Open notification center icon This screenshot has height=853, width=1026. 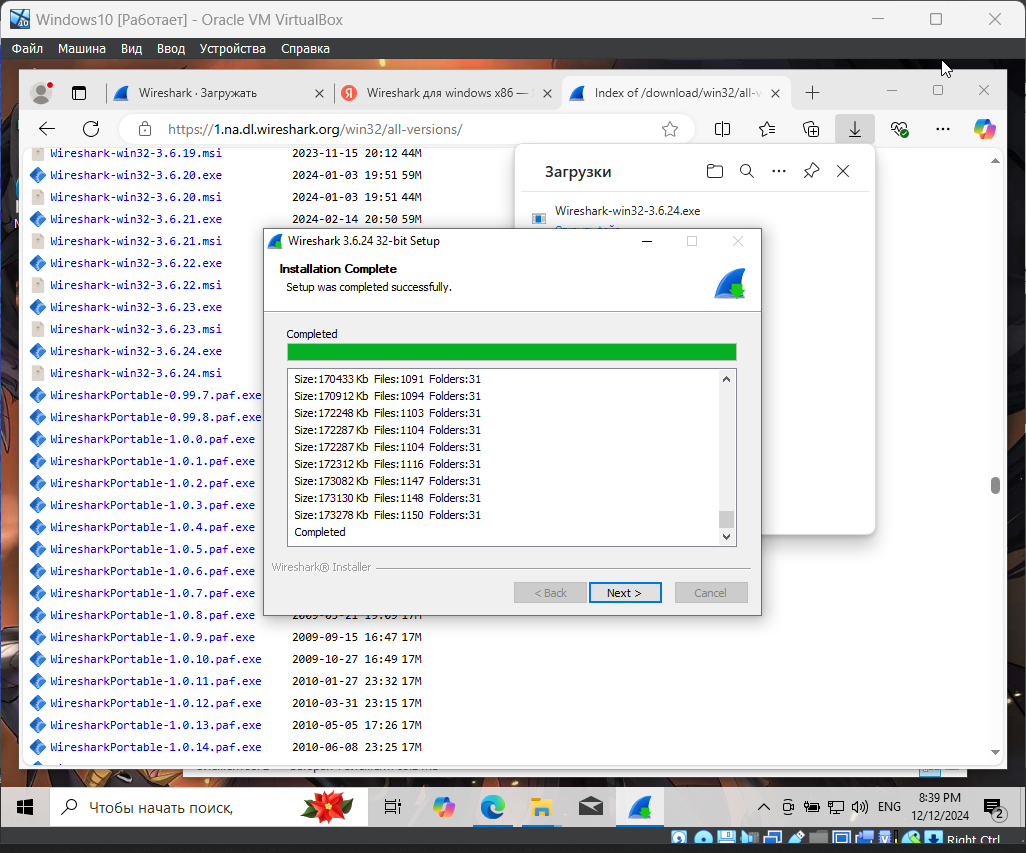coord(995,809)
